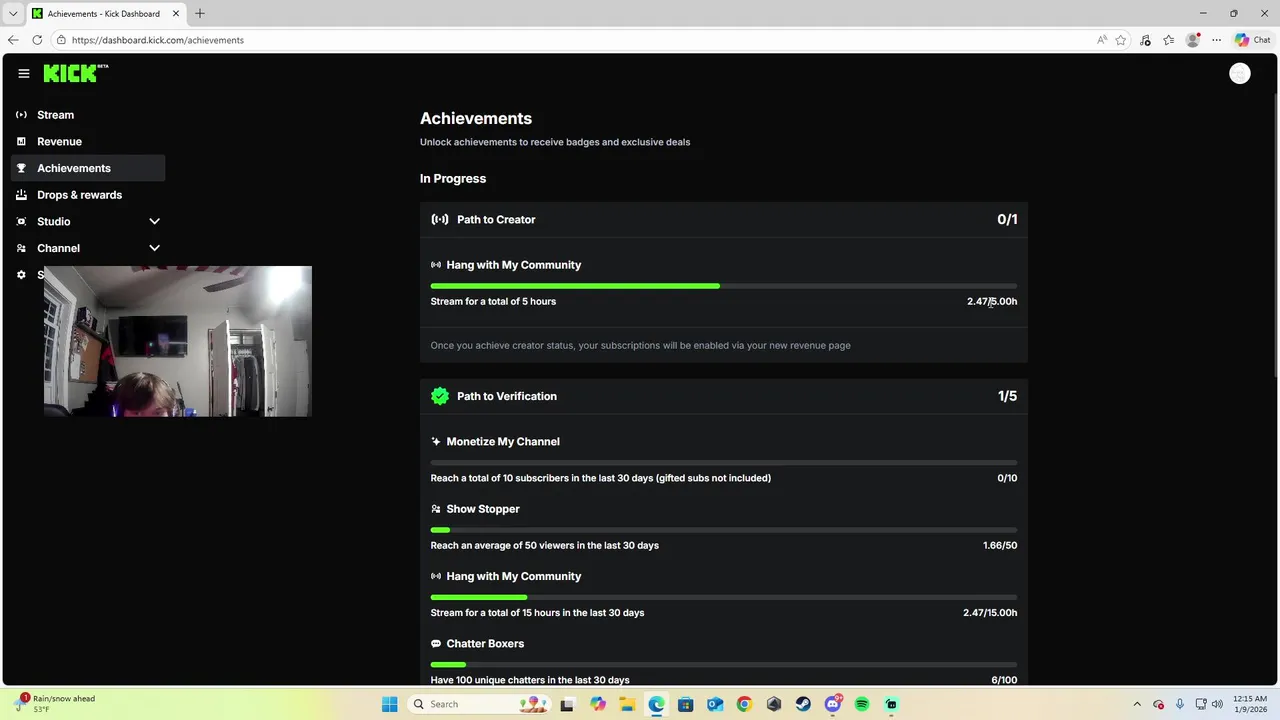This screenshot has width=1280, height=720.
Task: Click the Show Stopper progress bar
Action: [724, 530]
